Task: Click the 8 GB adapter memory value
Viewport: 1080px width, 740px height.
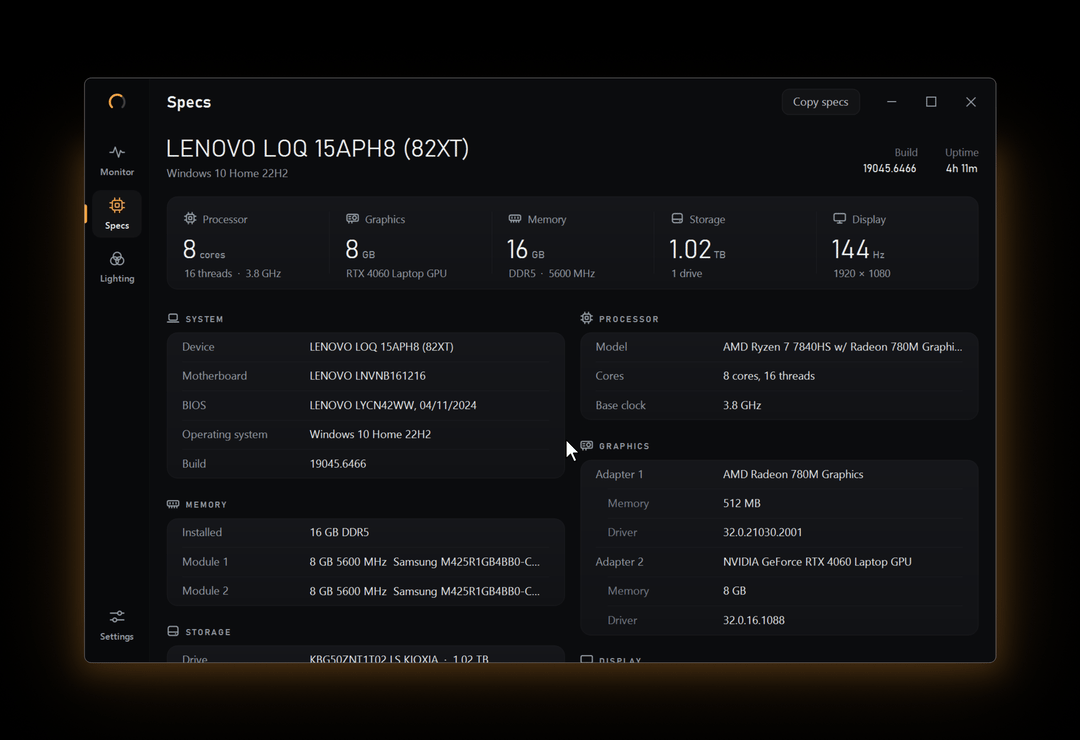Action: [x=734, y=590]
